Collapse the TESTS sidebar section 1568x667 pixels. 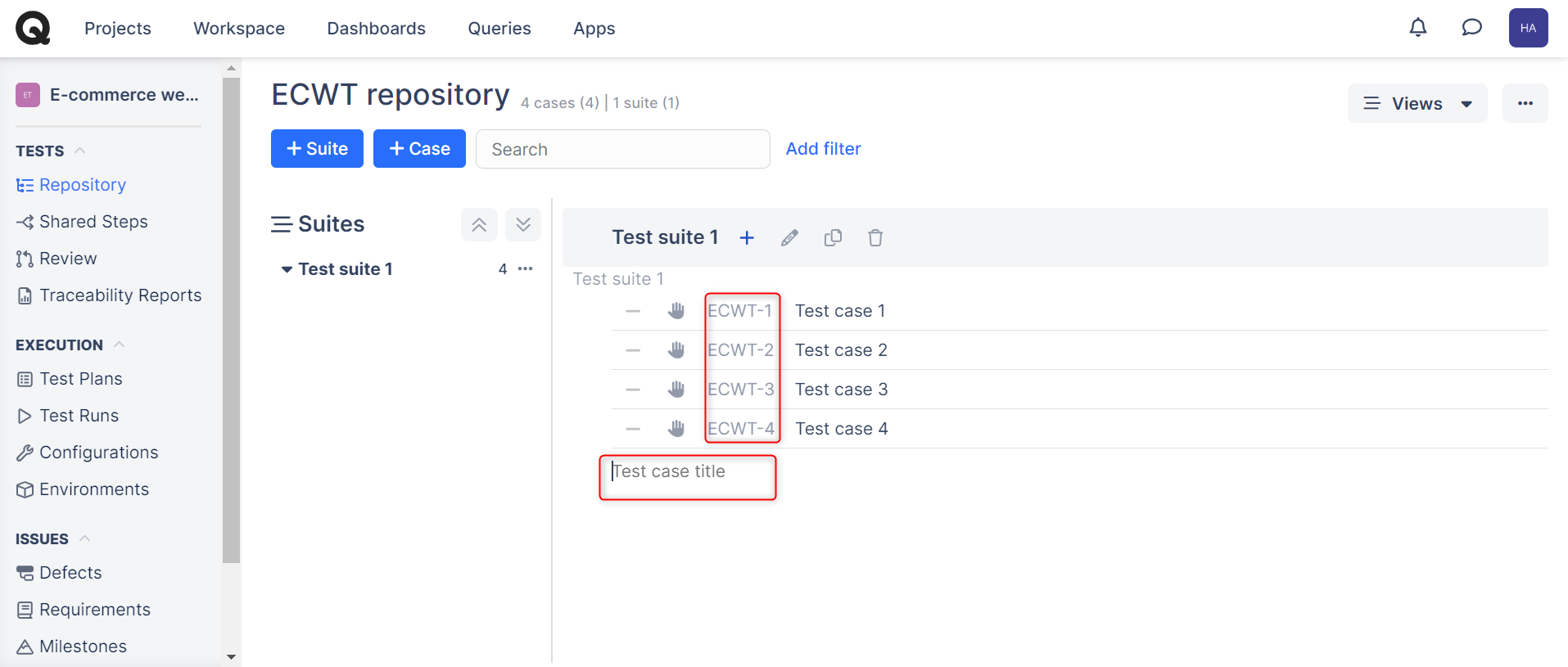(x=80, y=151)
